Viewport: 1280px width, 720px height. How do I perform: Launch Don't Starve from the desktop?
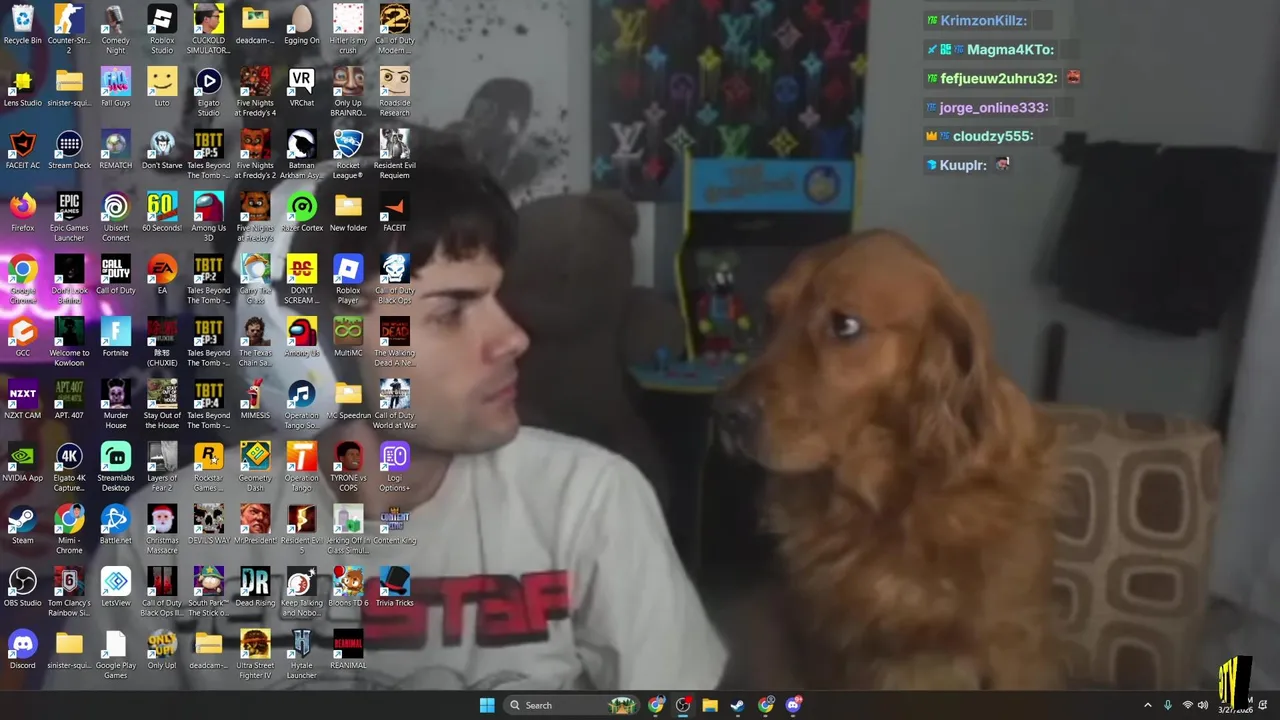click(162, 150)
